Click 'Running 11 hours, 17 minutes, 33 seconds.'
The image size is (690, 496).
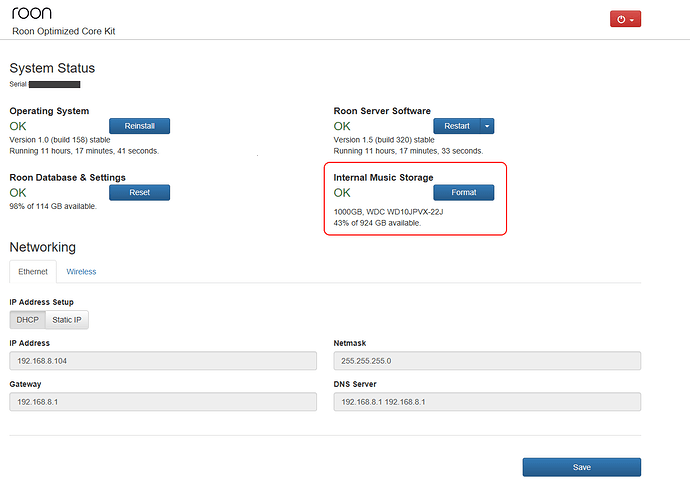[408, 151]
